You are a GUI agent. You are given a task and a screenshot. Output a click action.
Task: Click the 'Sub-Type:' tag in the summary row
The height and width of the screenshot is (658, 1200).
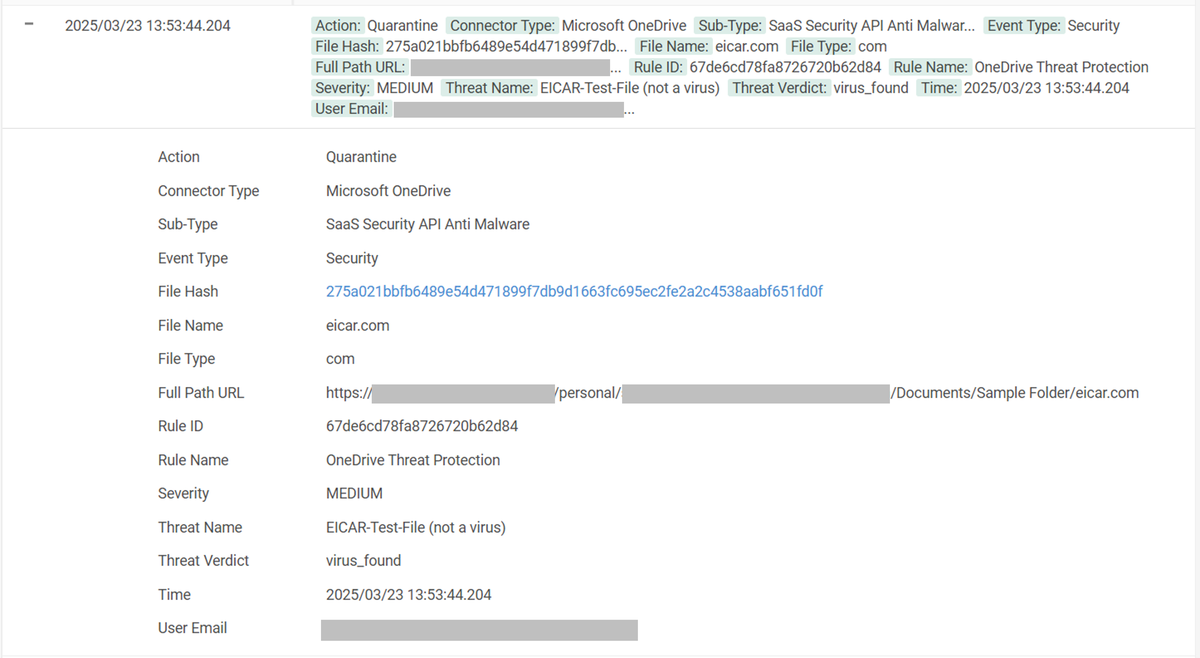pos(730,26)
